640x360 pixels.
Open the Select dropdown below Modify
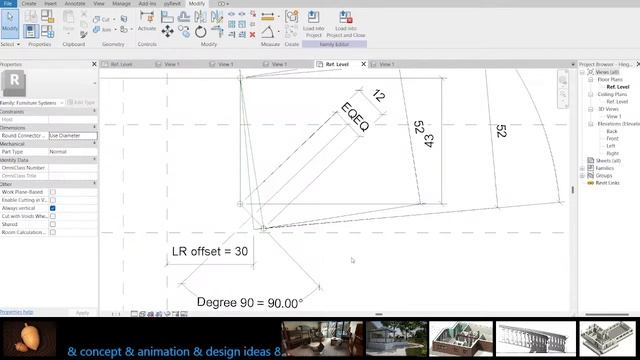tap(10, 44)
